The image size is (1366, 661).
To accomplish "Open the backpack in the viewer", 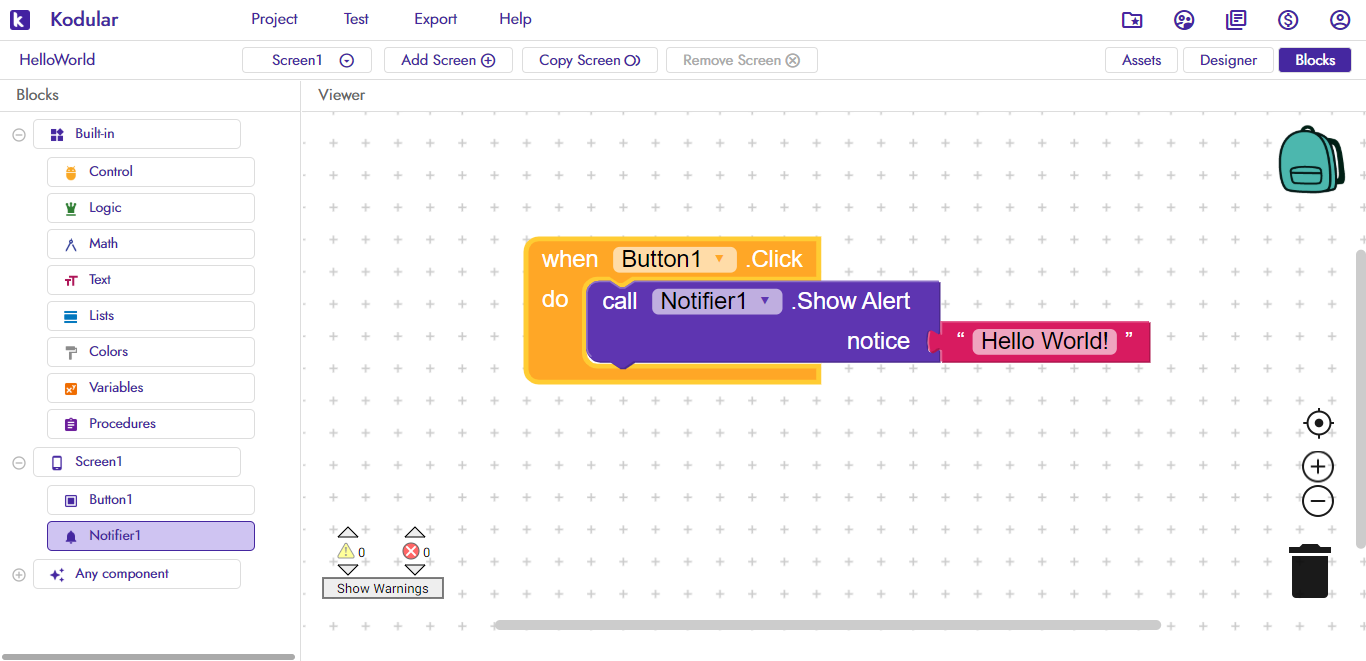I will tap(1311, 160).
